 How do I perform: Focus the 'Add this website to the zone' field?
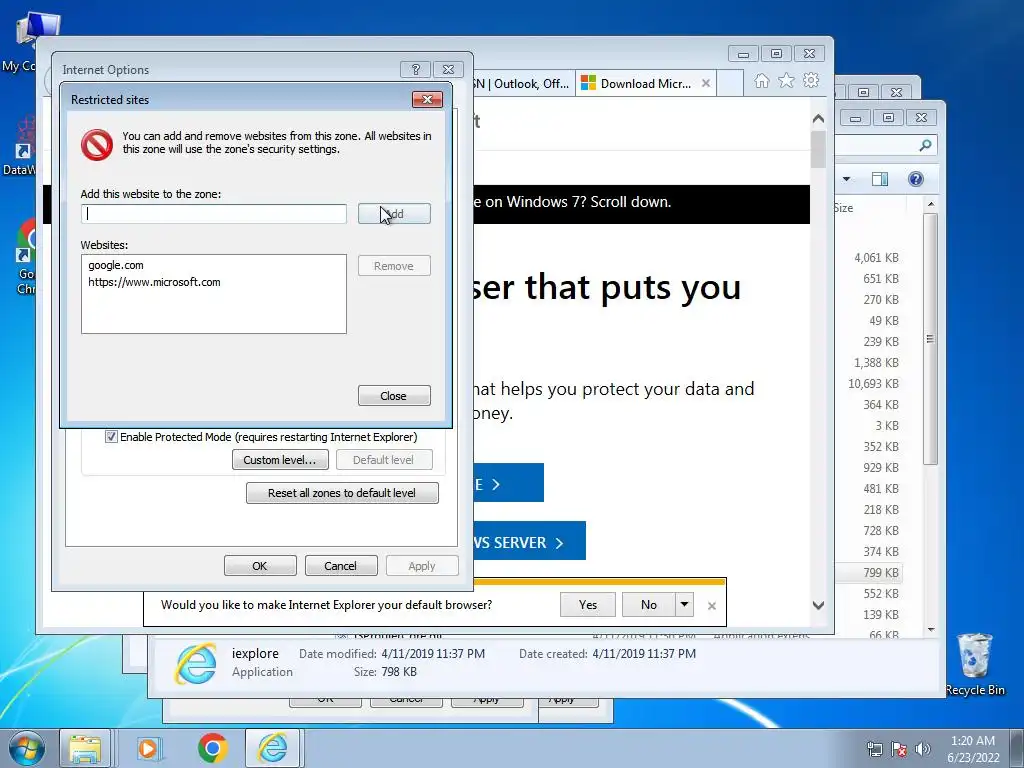coord(214,214)
